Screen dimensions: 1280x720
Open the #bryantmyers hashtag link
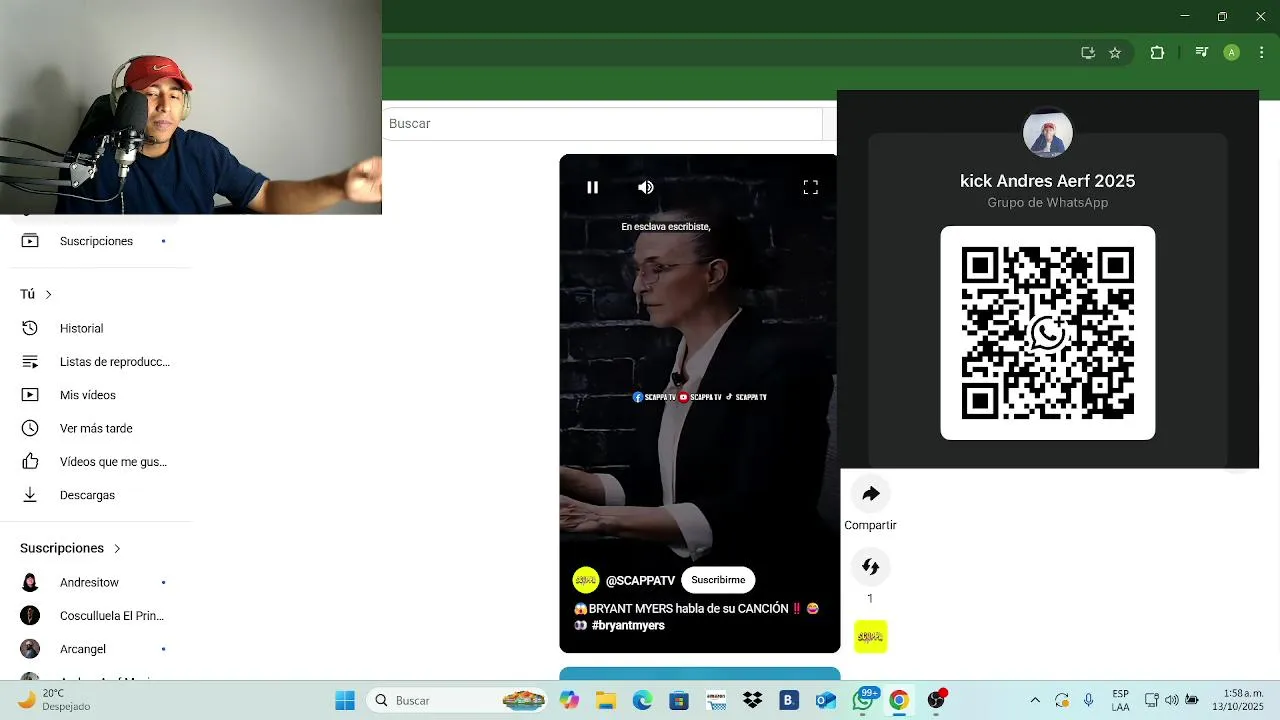tap(628, 626)
